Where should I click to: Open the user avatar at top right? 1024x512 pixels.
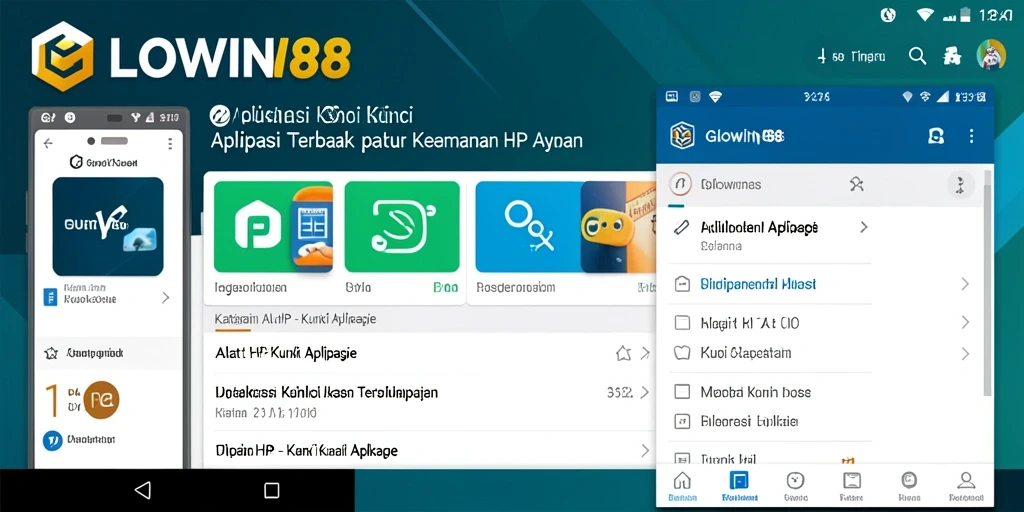tap(991, 55)
